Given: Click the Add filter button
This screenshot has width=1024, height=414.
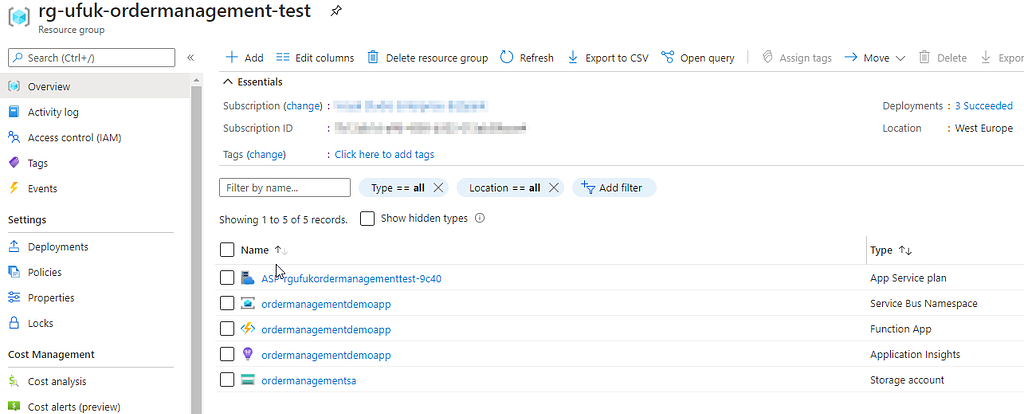Looking at the screenshot, I should point(614,187).
